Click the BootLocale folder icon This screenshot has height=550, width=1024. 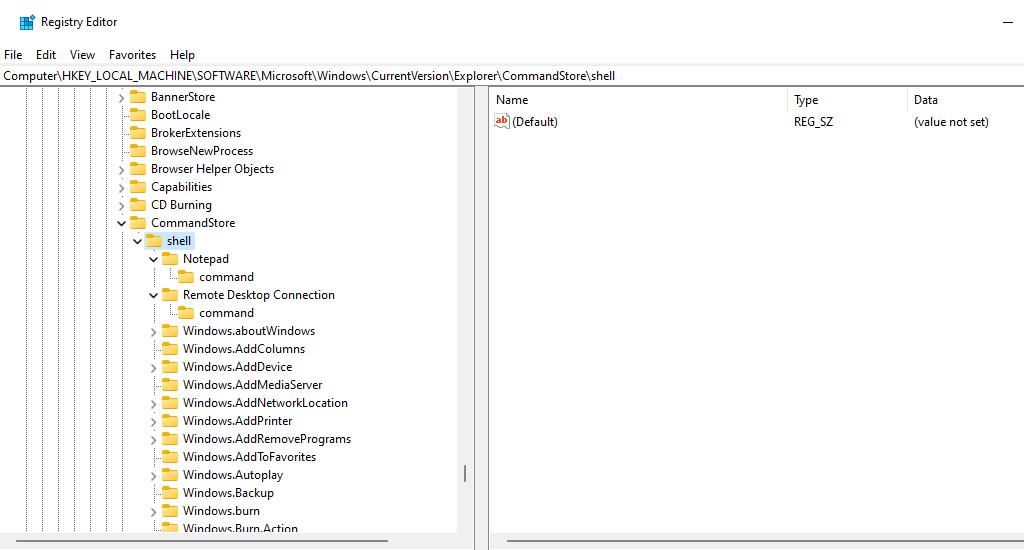138,115
